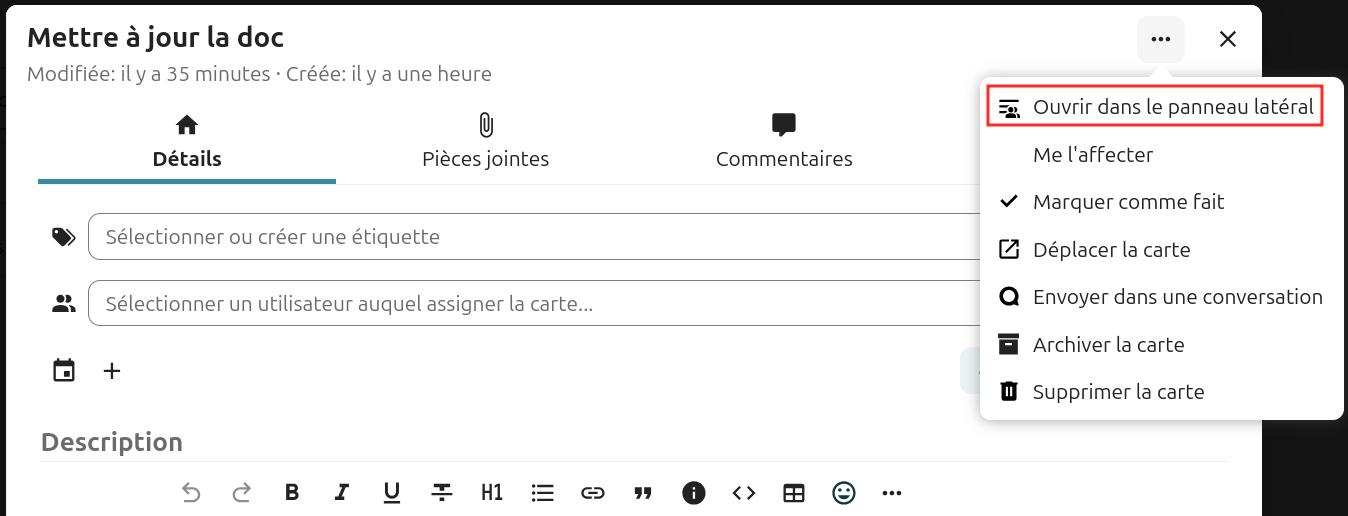
Task: Insert a link in the description
Action: tap(592, 492)
